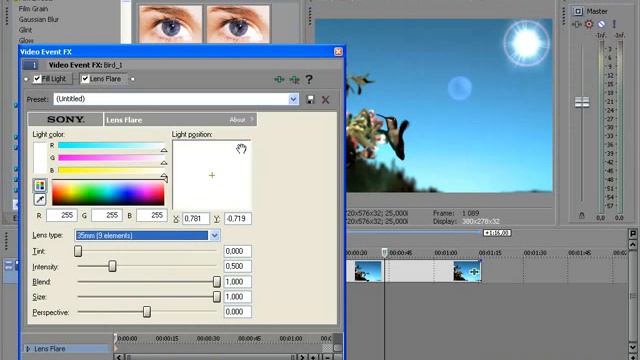Viewport: 640px width, 360px height.
Task: Open the plug-in help question mark
Action: click(309, 79)
